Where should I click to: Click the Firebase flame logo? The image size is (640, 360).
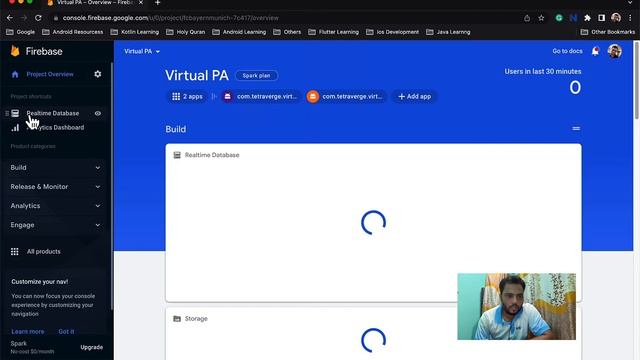point(15,51)
